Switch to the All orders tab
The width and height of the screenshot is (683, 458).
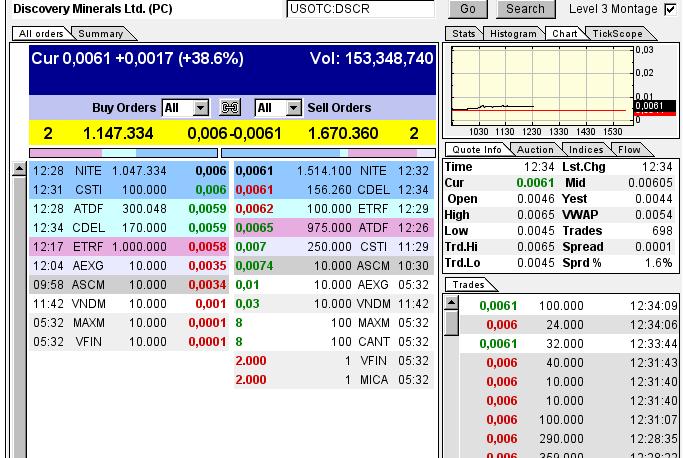(x=41, y=34)
